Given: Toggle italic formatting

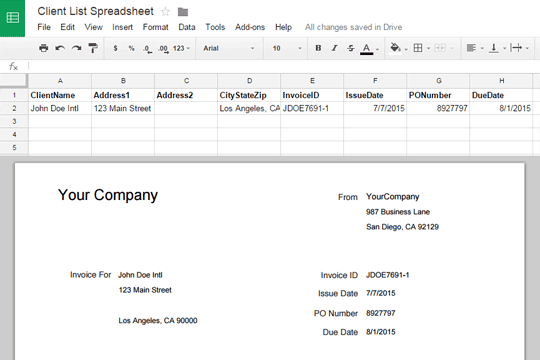Looking at the screenshot, I should click(334, 48).
